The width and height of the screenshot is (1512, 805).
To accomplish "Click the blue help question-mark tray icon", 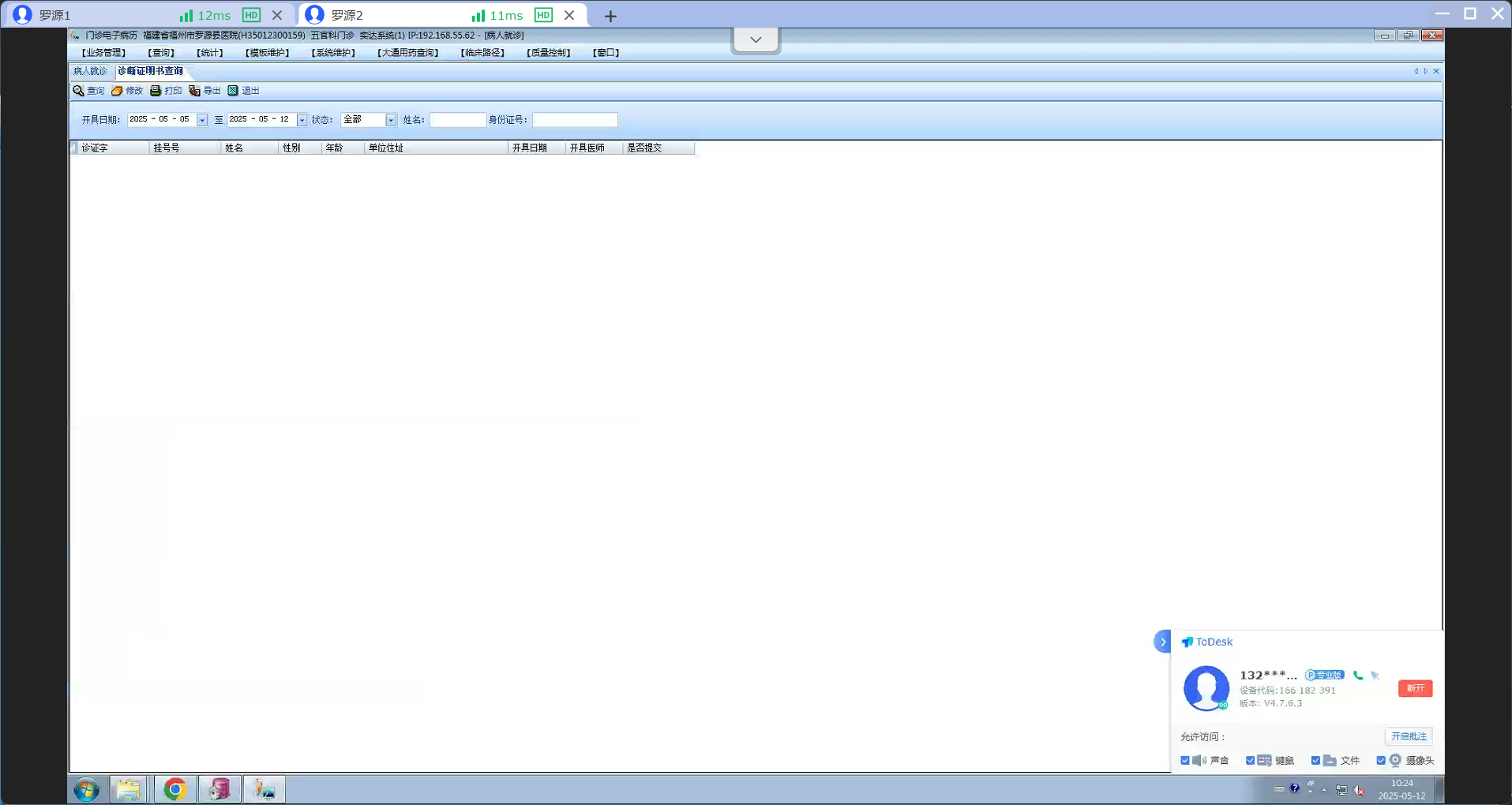I will [1295, 788].
